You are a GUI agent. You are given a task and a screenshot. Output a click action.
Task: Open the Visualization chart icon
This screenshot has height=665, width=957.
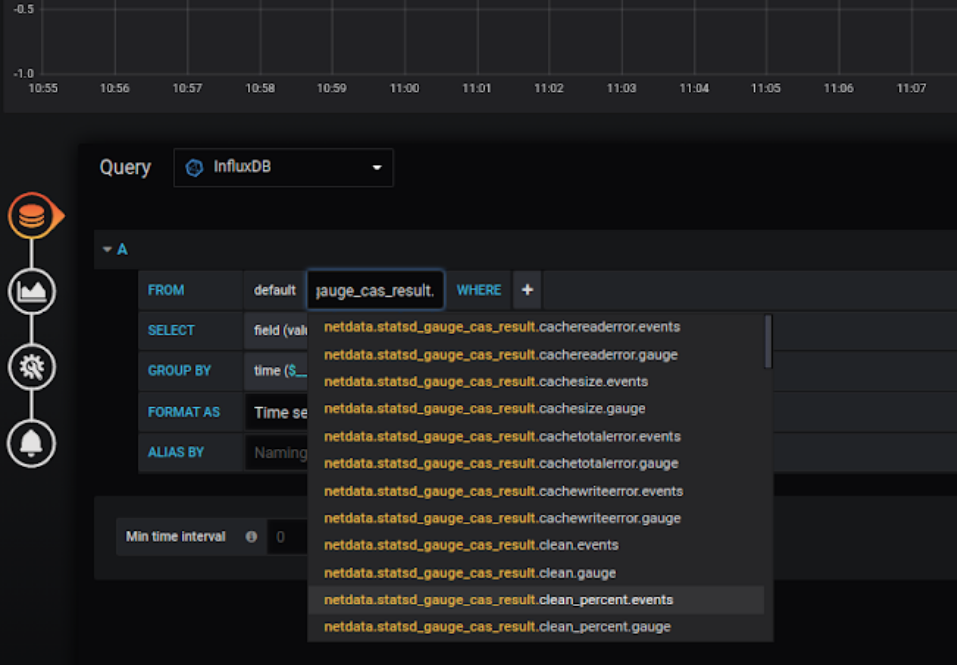(x=31, y=292)
